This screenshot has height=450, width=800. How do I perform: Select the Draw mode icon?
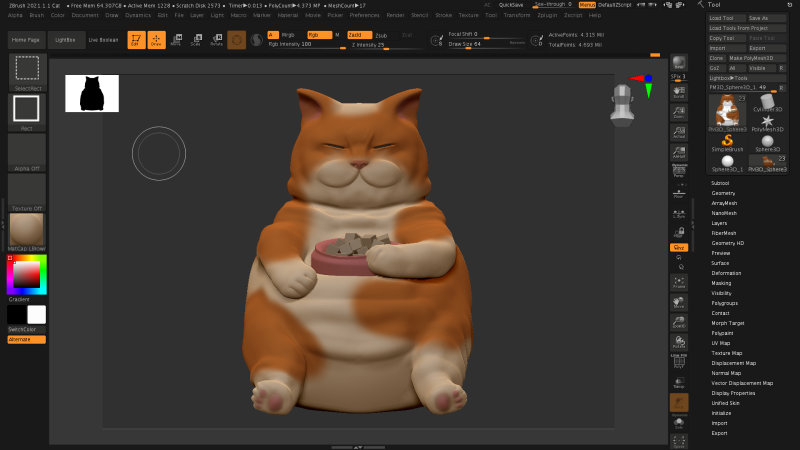(156, 39)
